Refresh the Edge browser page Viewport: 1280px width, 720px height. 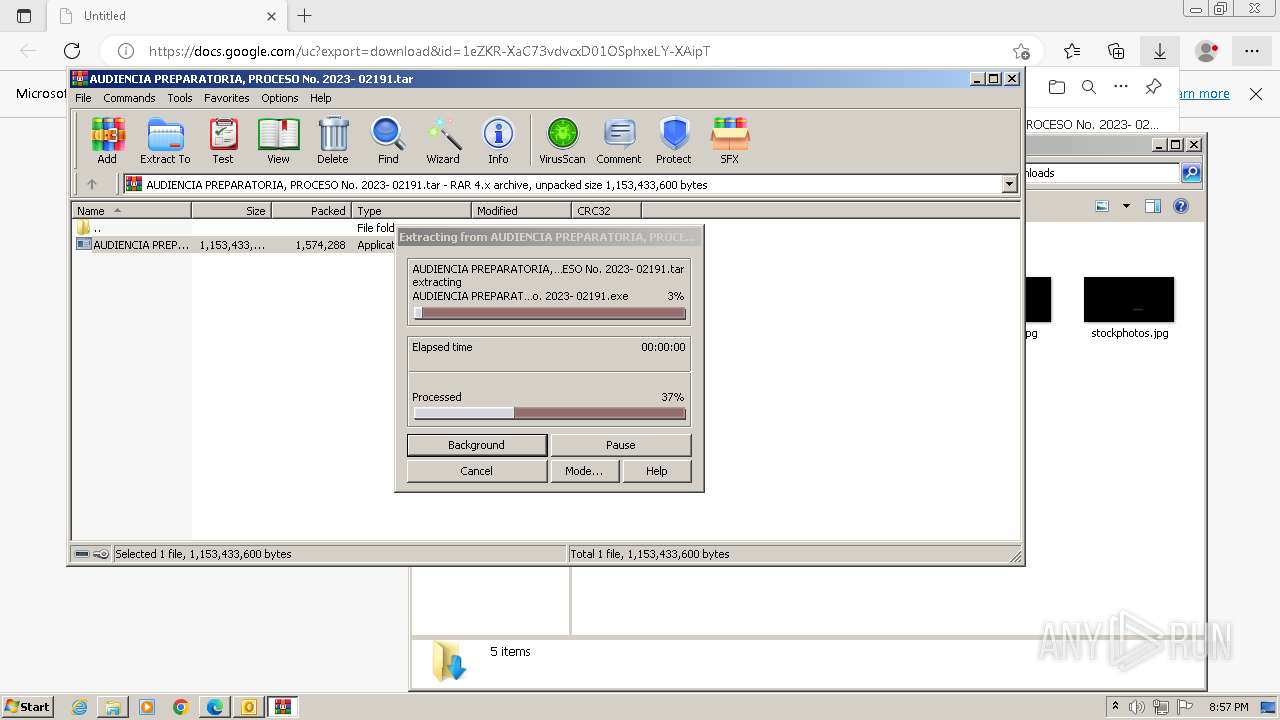coord(72,51)
